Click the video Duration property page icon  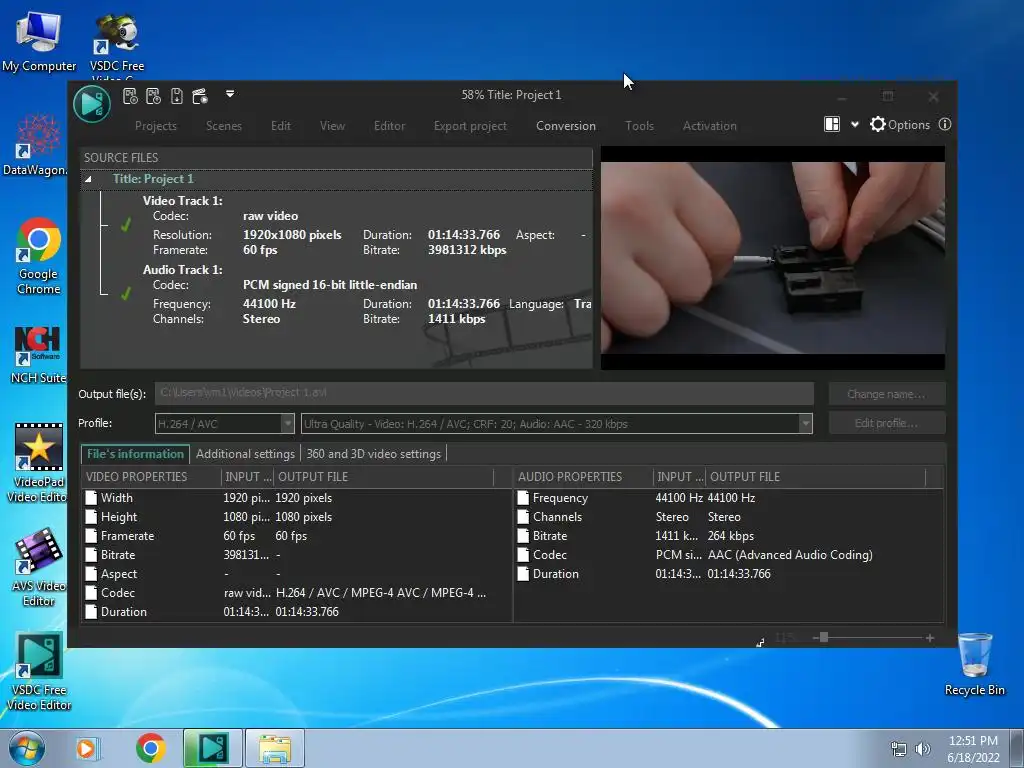[x=91, y=611]
